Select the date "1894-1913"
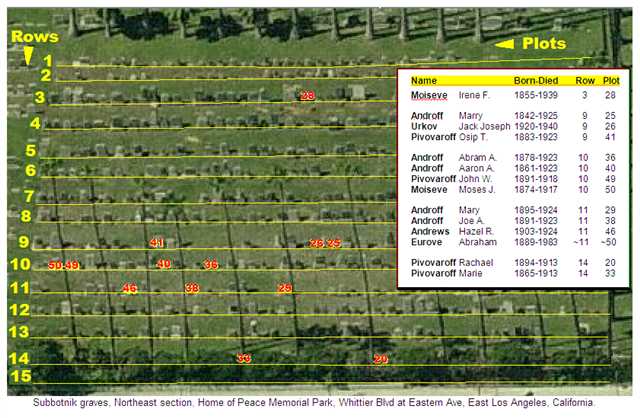 coord(536,262)
